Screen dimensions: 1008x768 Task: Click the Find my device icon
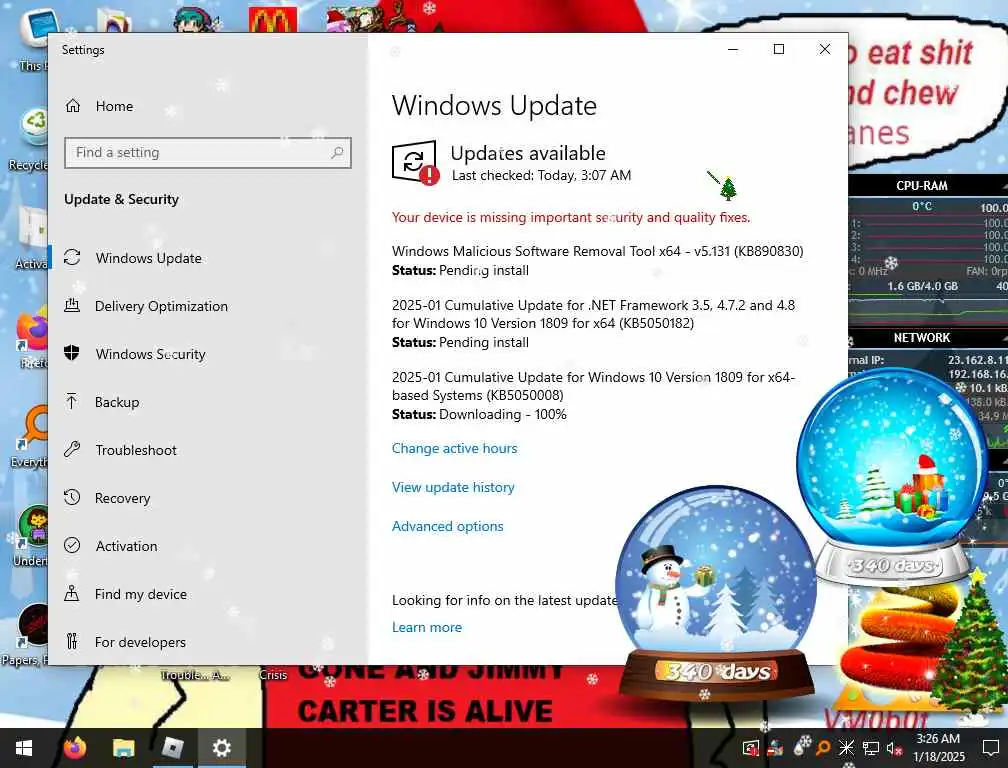(x=72, y=594)
